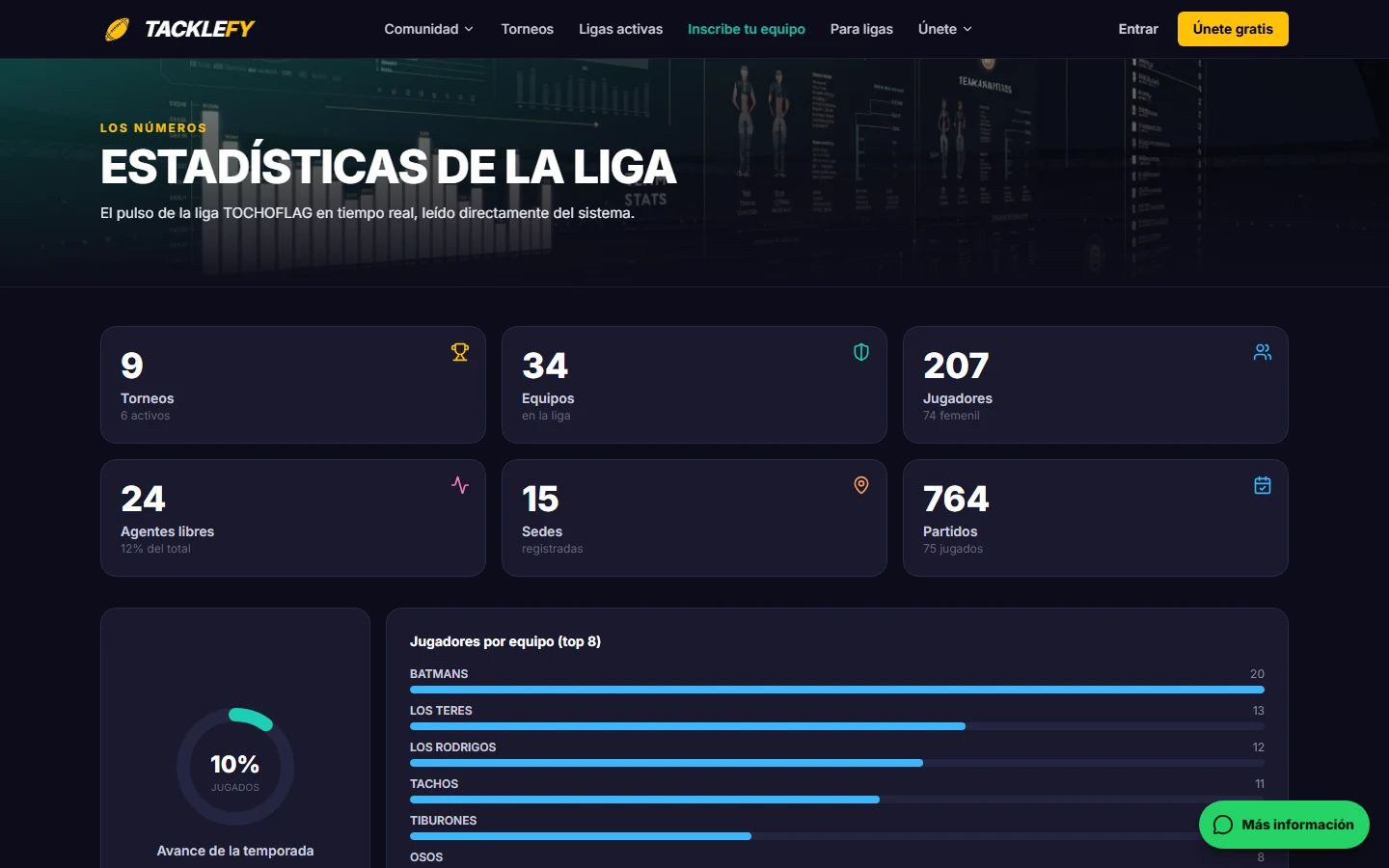Click the TIBURONES players bar
Image resolution: width=1389 pixels, height=868 pixels.
point(837,836)
